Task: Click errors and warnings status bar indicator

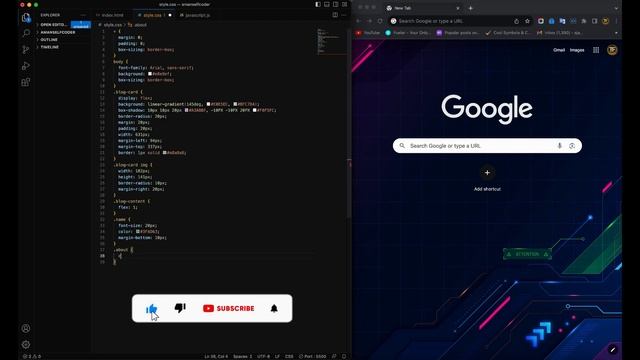Action: pyautogui.click(x=32, y=356)
